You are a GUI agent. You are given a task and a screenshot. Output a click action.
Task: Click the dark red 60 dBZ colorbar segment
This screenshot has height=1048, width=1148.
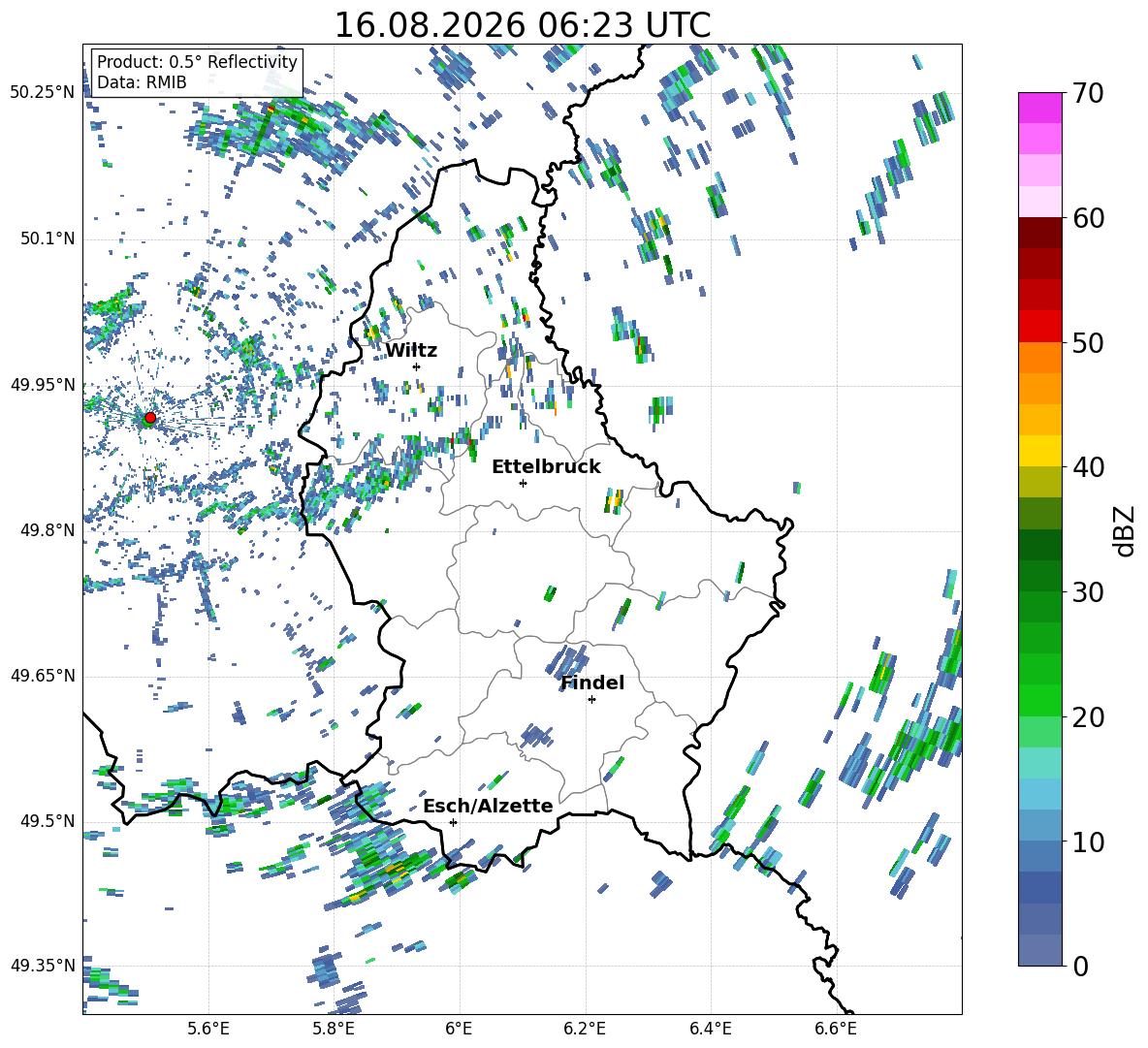click(x=1039, y=233)
